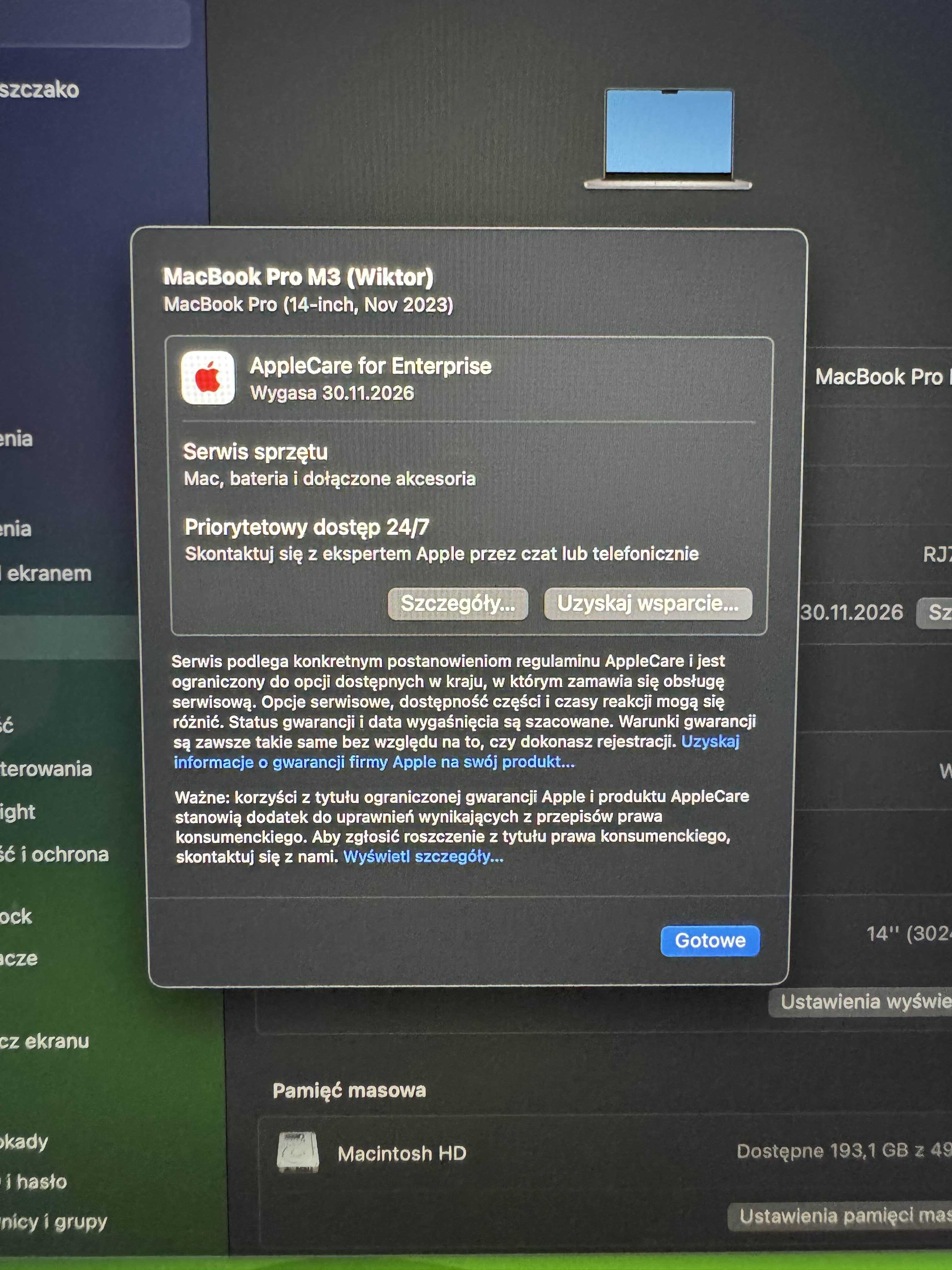Click the Macintosh HD volume name

[402, 1153]
